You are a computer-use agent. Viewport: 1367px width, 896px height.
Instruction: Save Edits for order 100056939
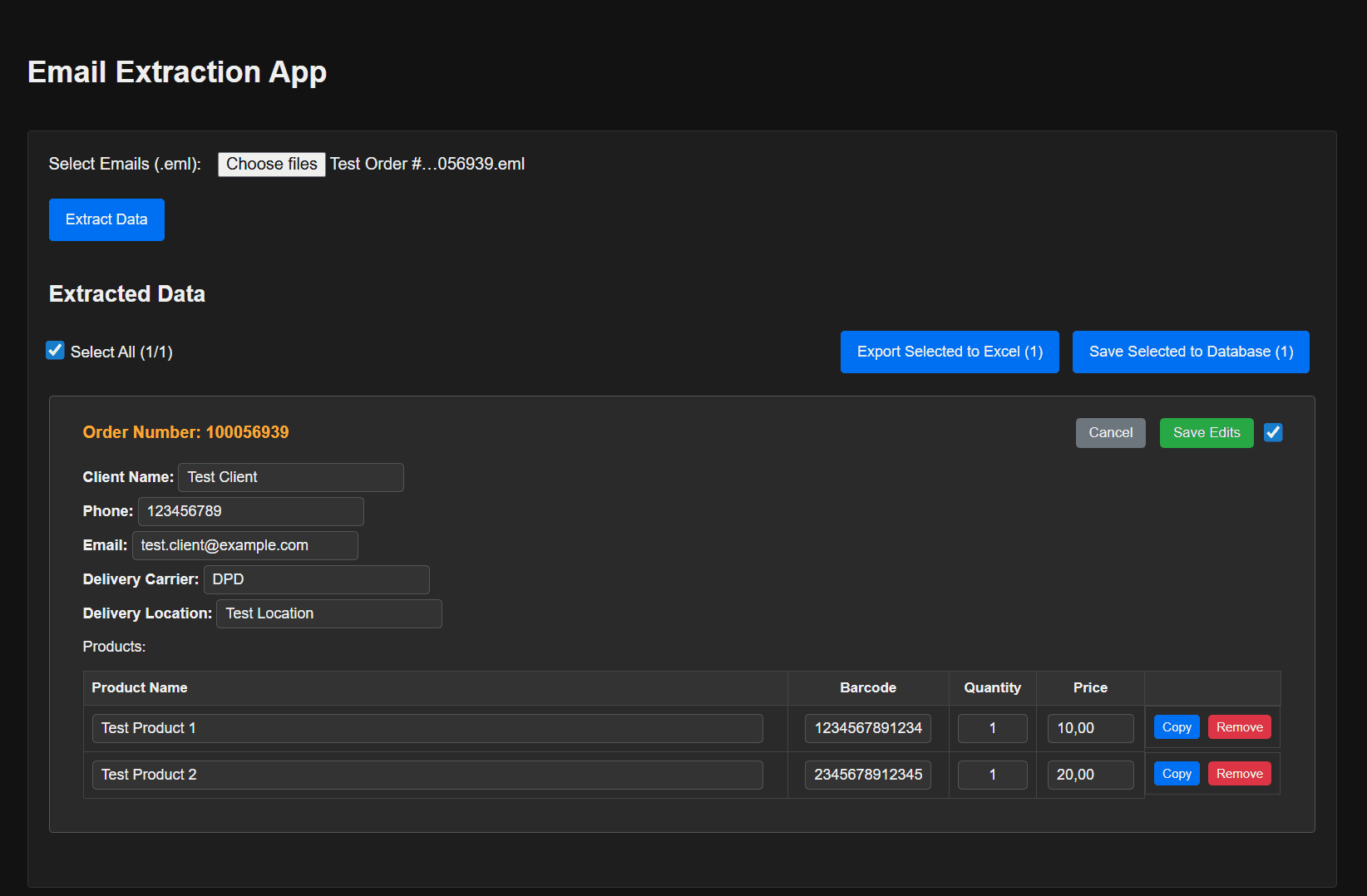coord(1206,432)
